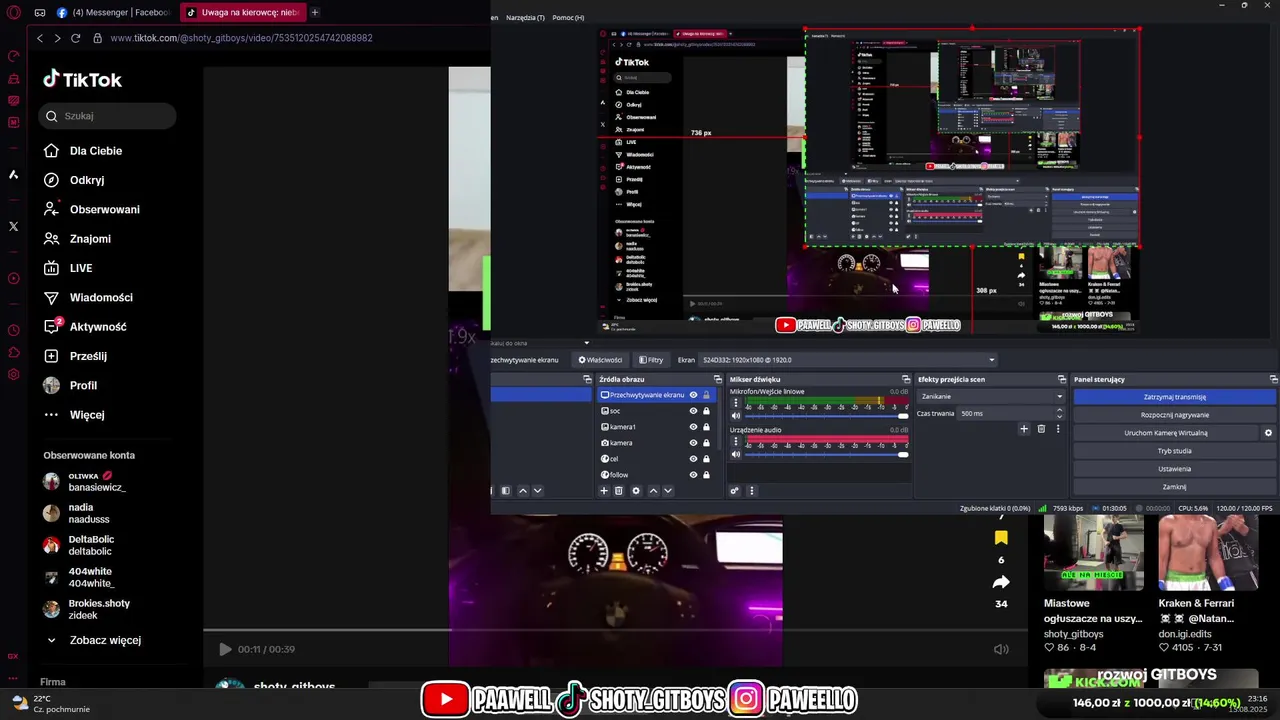
Task: Unlock the Przechwytywanie ekranu source
Action: pos(706,395)
